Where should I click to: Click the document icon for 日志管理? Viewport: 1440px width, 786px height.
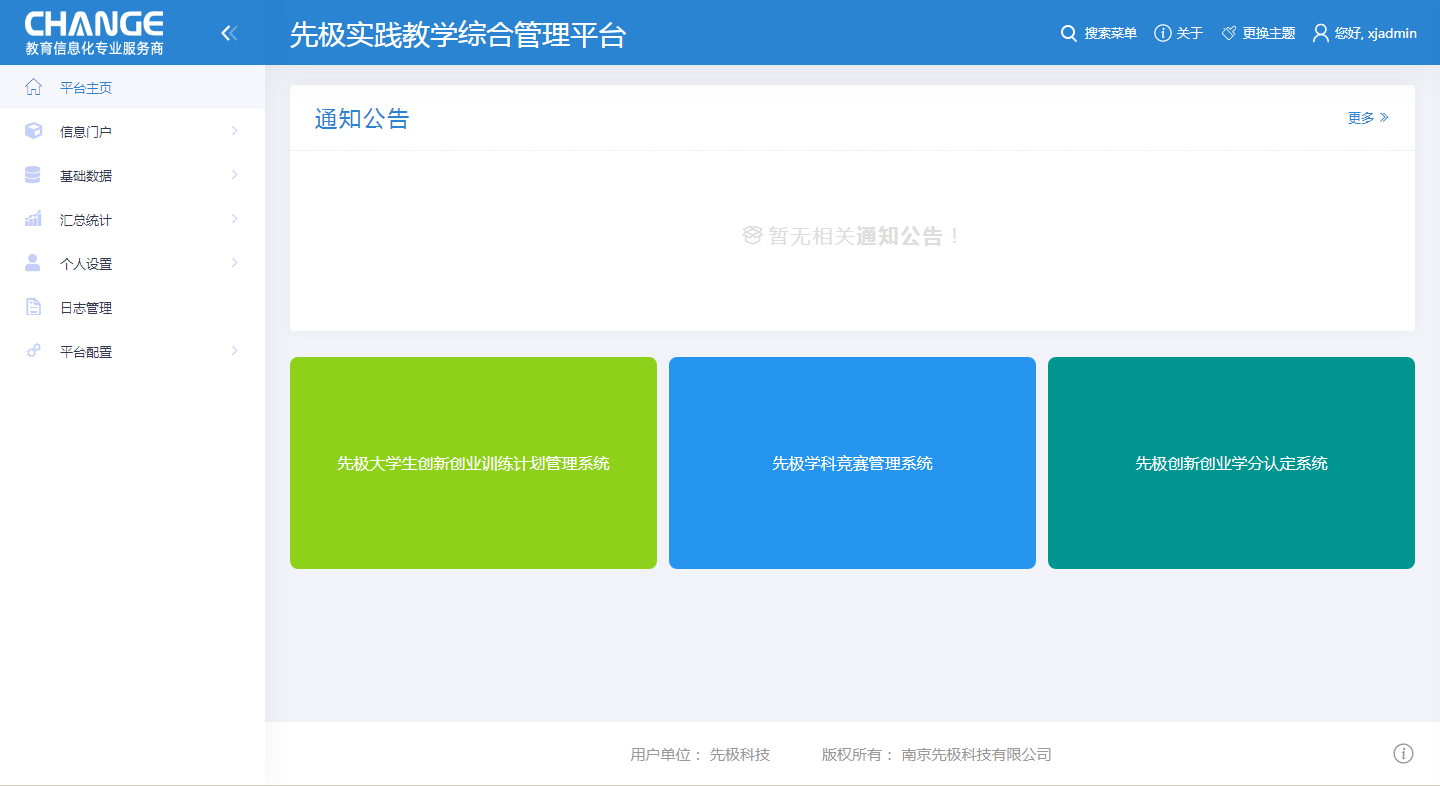pyautogui.click(x=33, y=307)
